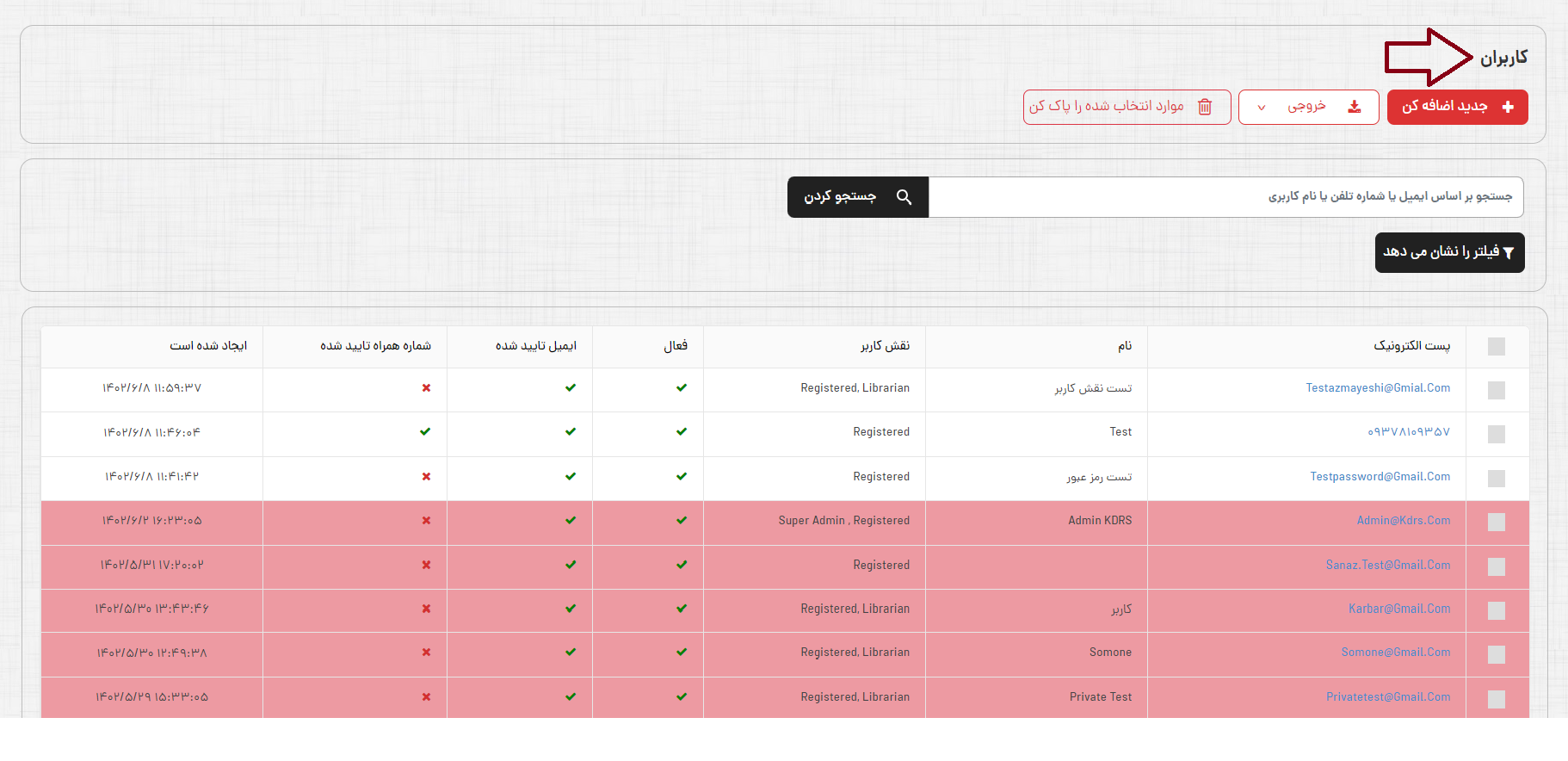Click the user role column header

click(885, 346)
